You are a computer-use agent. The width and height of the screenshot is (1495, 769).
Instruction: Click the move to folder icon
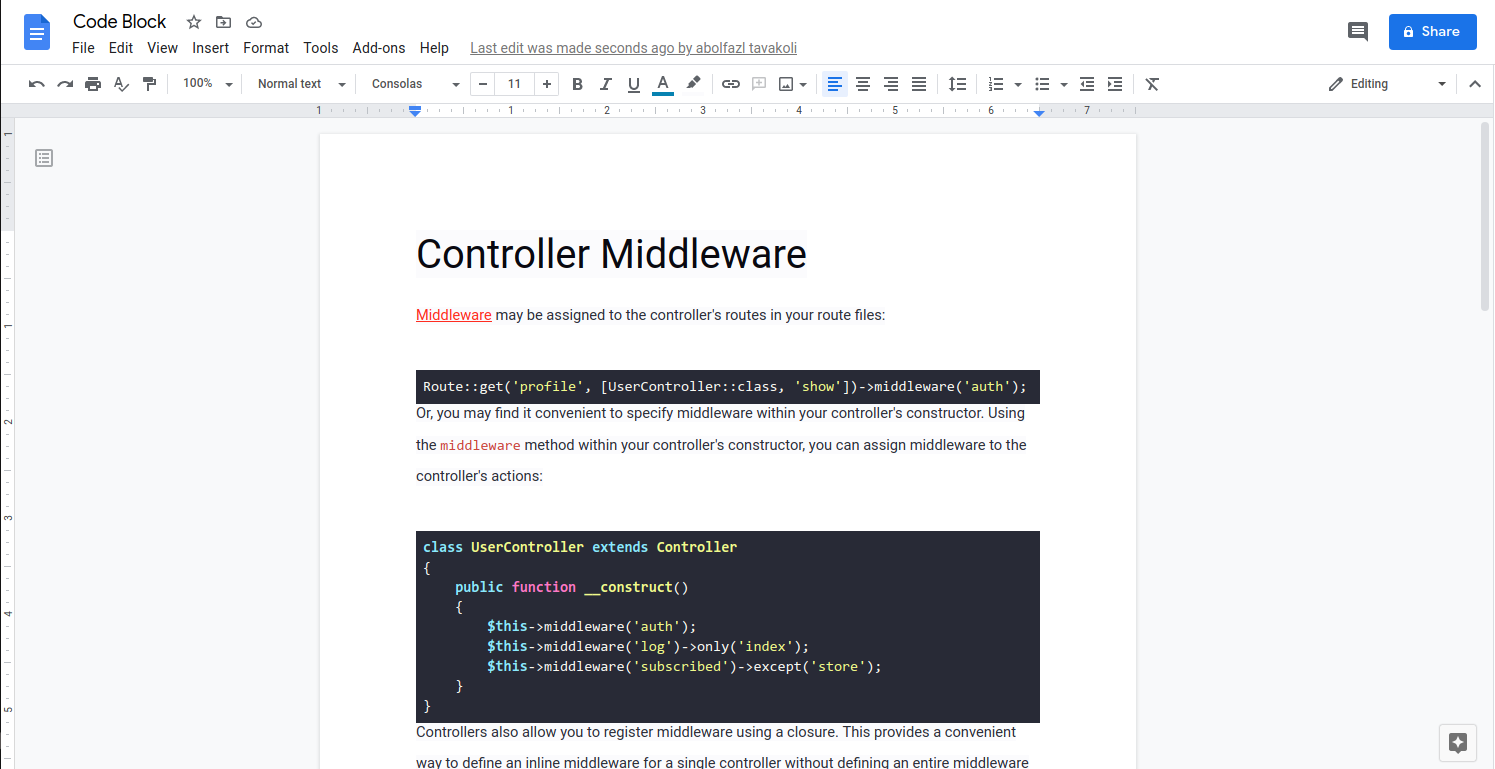[x=224, y=22]
